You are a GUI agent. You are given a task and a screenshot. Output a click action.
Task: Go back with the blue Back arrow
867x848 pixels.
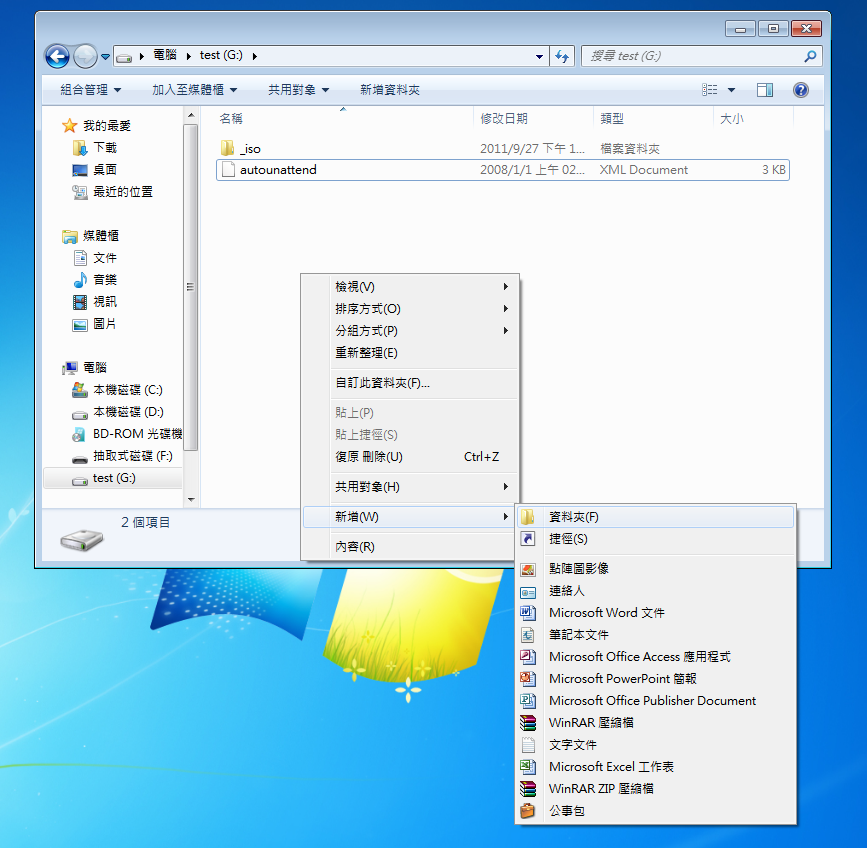coord(57,56)
